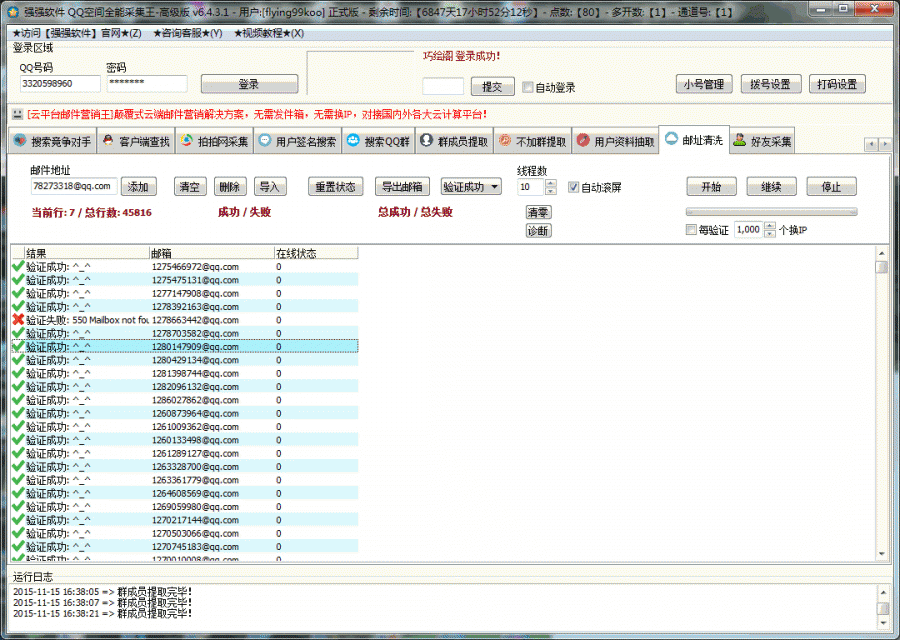Click the 群成员提取 tab icon

426,141
